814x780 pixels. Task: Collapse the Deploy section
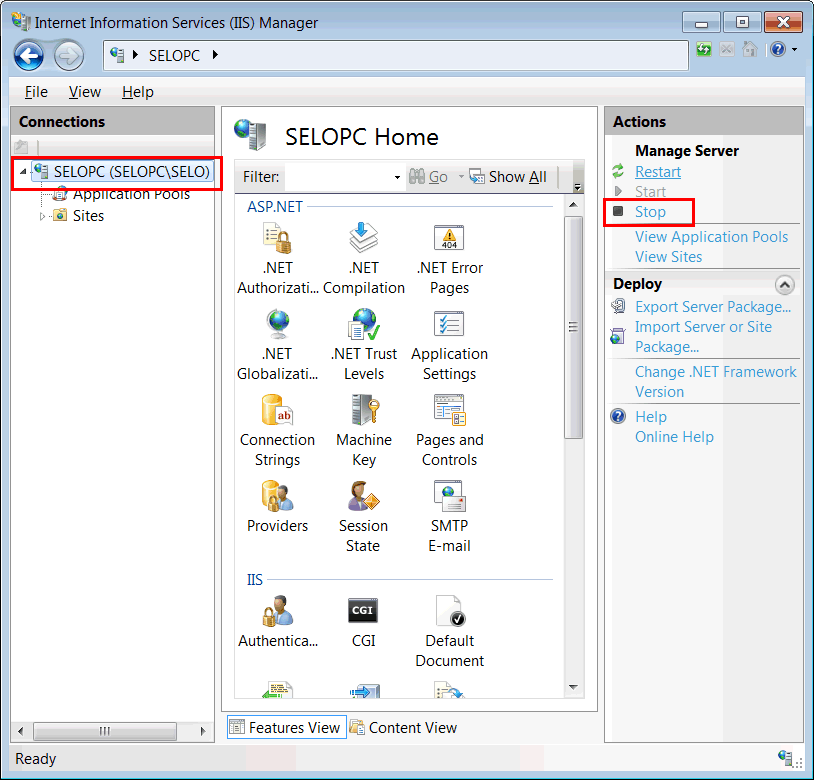point(784,284)
